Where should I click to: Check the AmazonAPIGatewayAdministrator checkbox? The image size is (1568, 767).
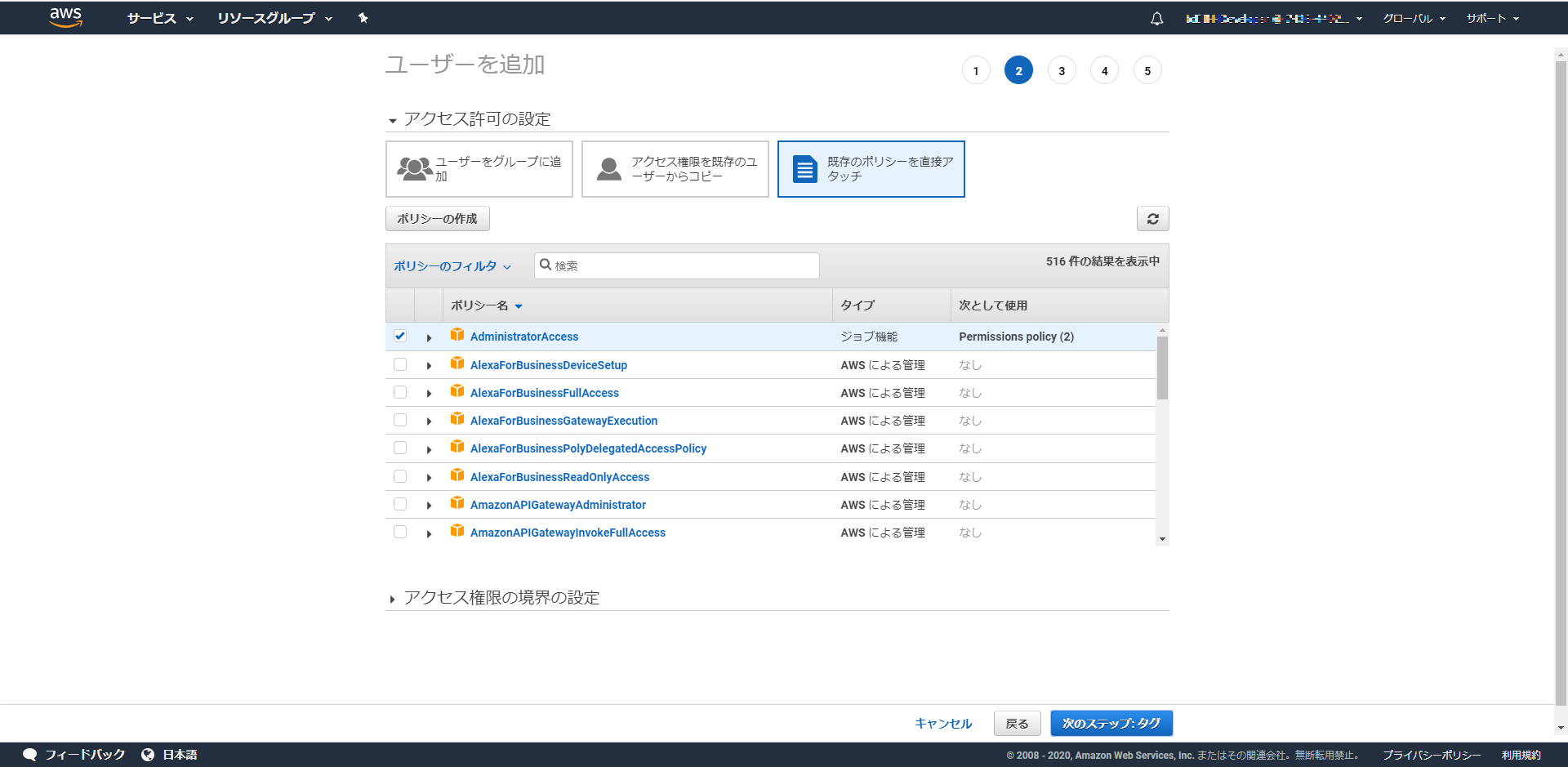[400, 504]
